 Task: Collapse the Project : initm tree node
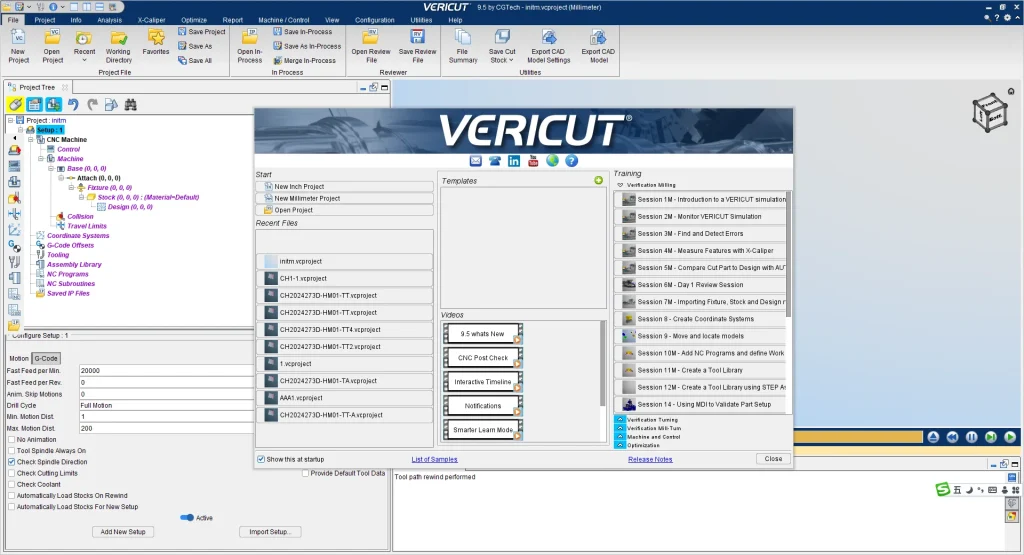(10, 120)
